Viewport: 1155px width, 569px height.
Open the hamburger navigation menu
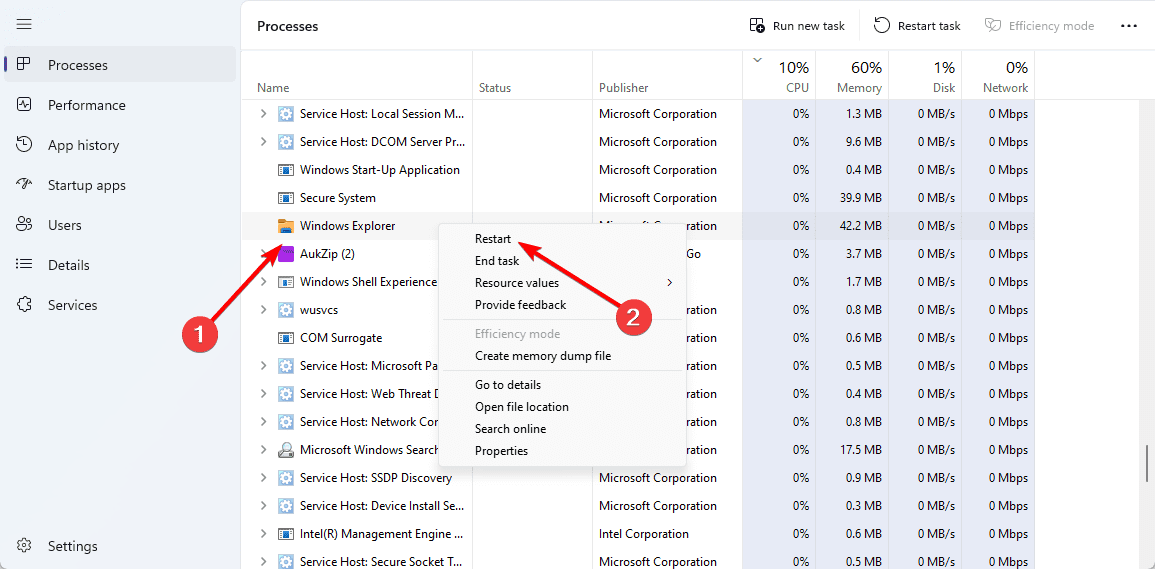click(x=24, y=24)
